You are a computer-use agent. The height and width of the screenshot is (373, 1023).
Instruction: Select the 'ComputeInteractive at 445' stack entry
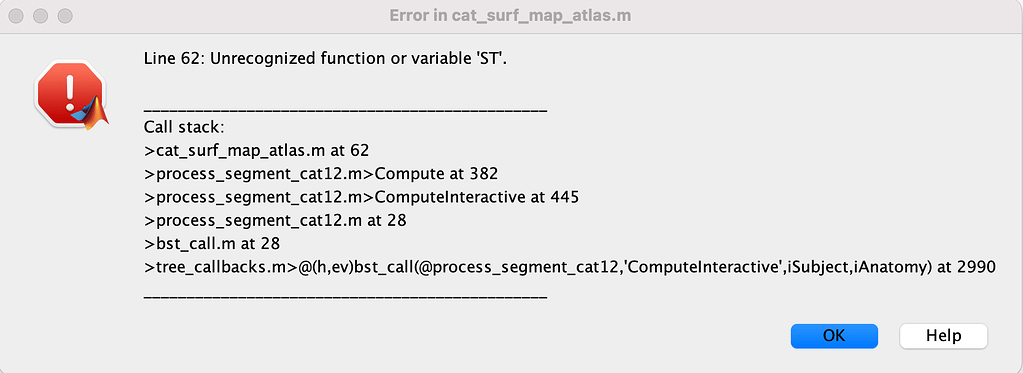[361, 197]
